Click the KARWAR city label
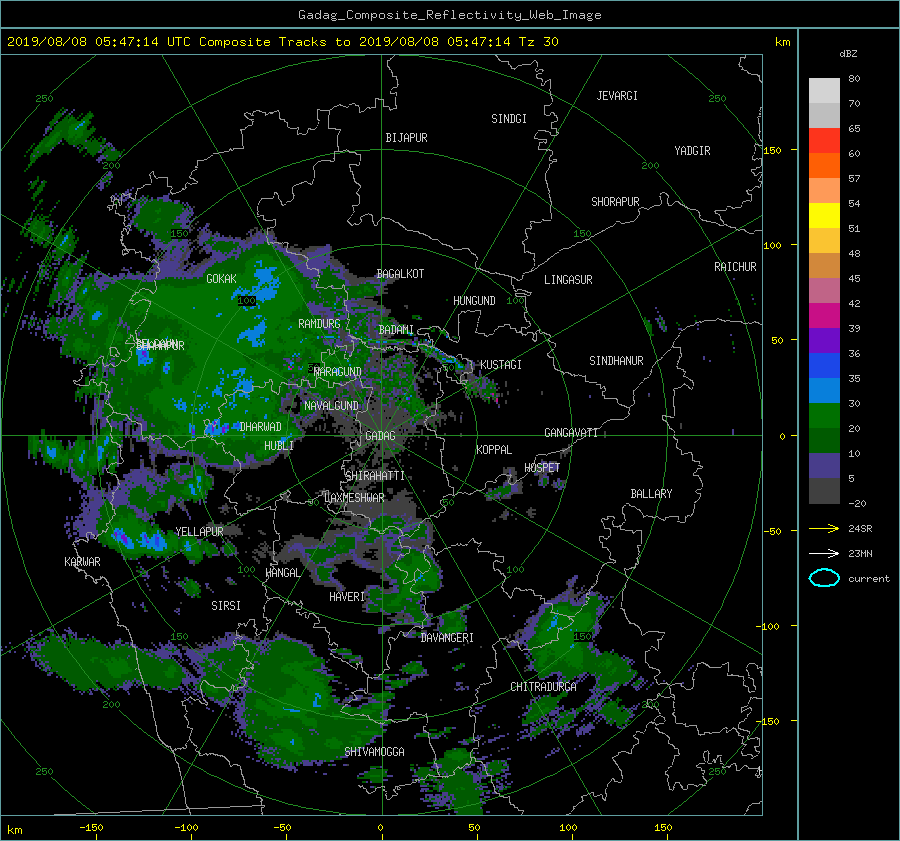This screenshot has height=841, width=900. [82, 562]
